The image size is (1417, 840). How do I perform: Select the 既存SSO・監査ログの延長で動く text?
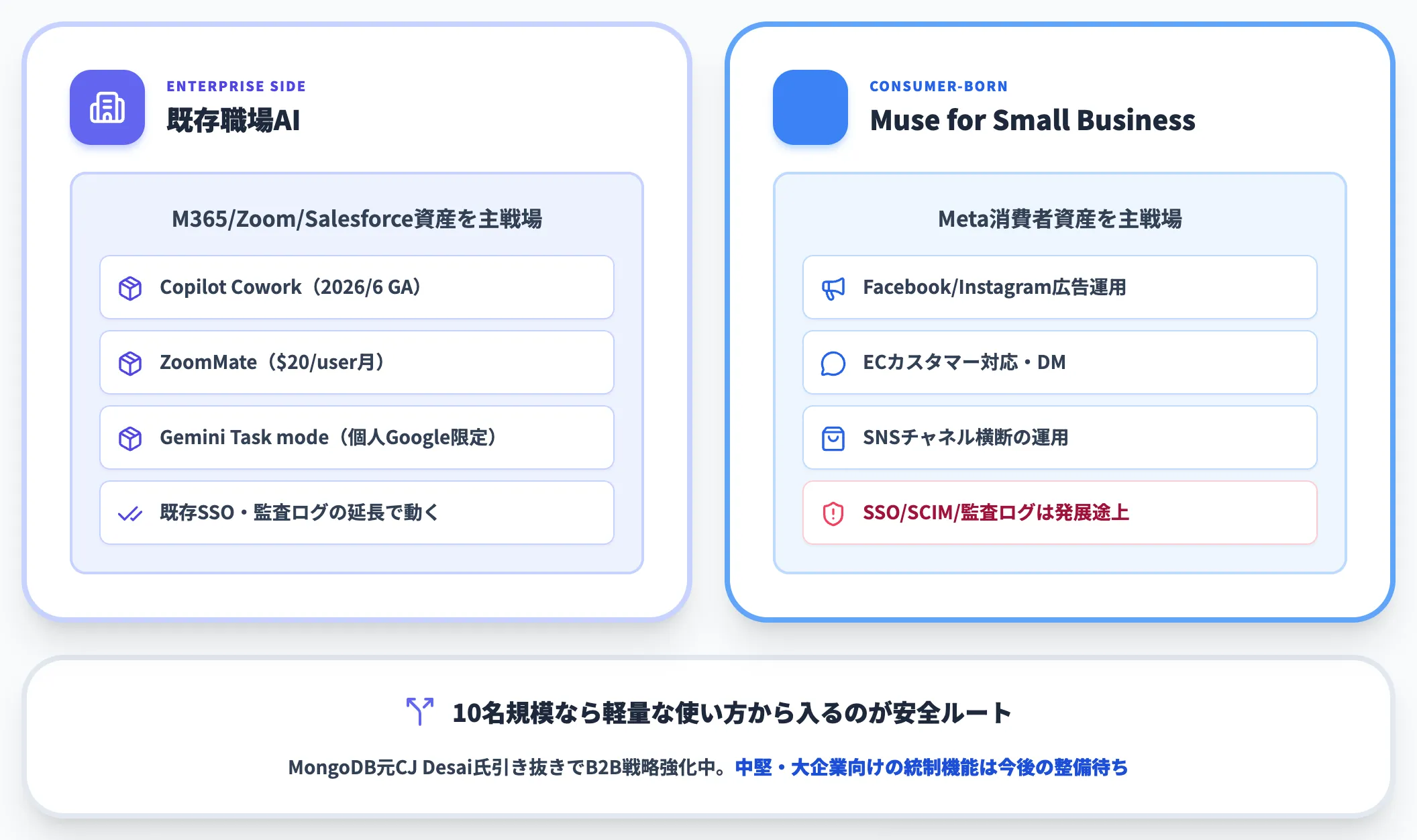300,513
